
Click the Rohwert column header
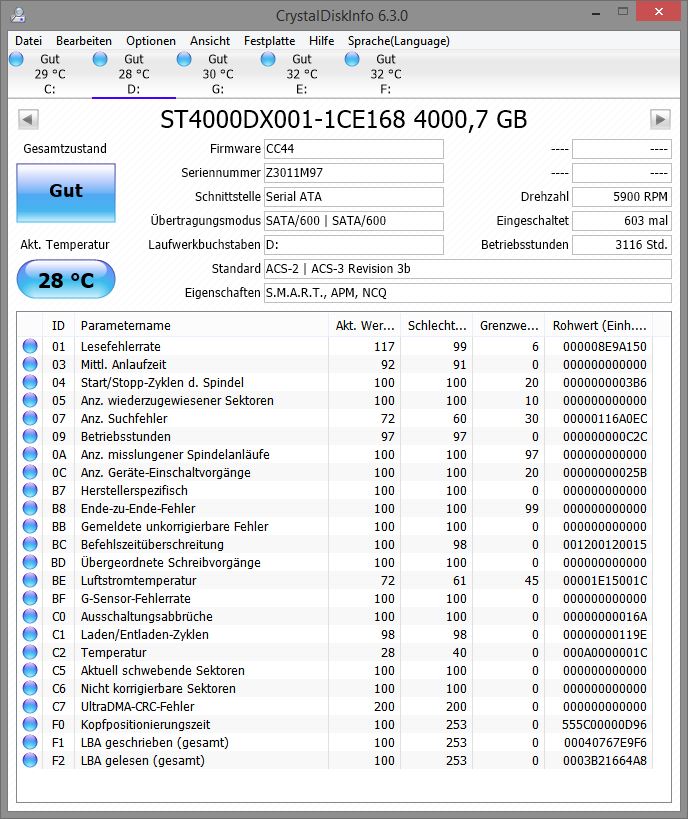click(599, 325)
